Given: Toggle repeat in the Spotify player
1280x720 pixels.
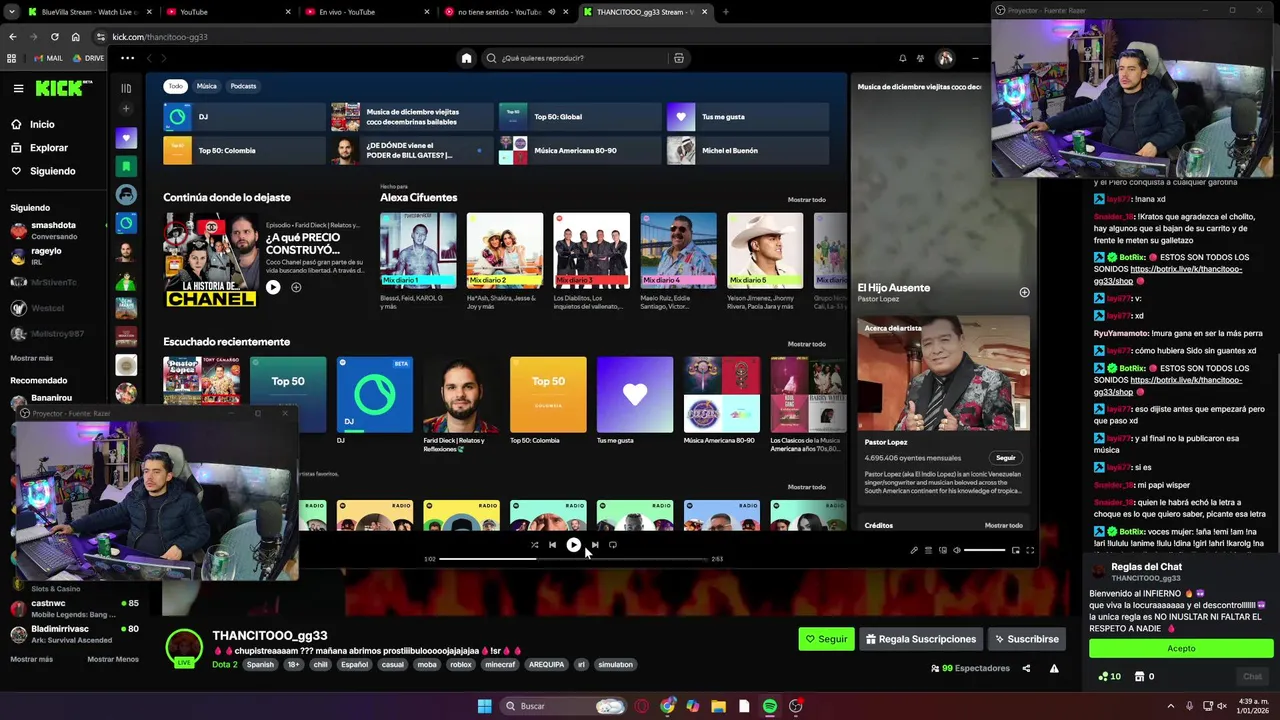Looking at the screenshot, I should (x=613, y=545).
